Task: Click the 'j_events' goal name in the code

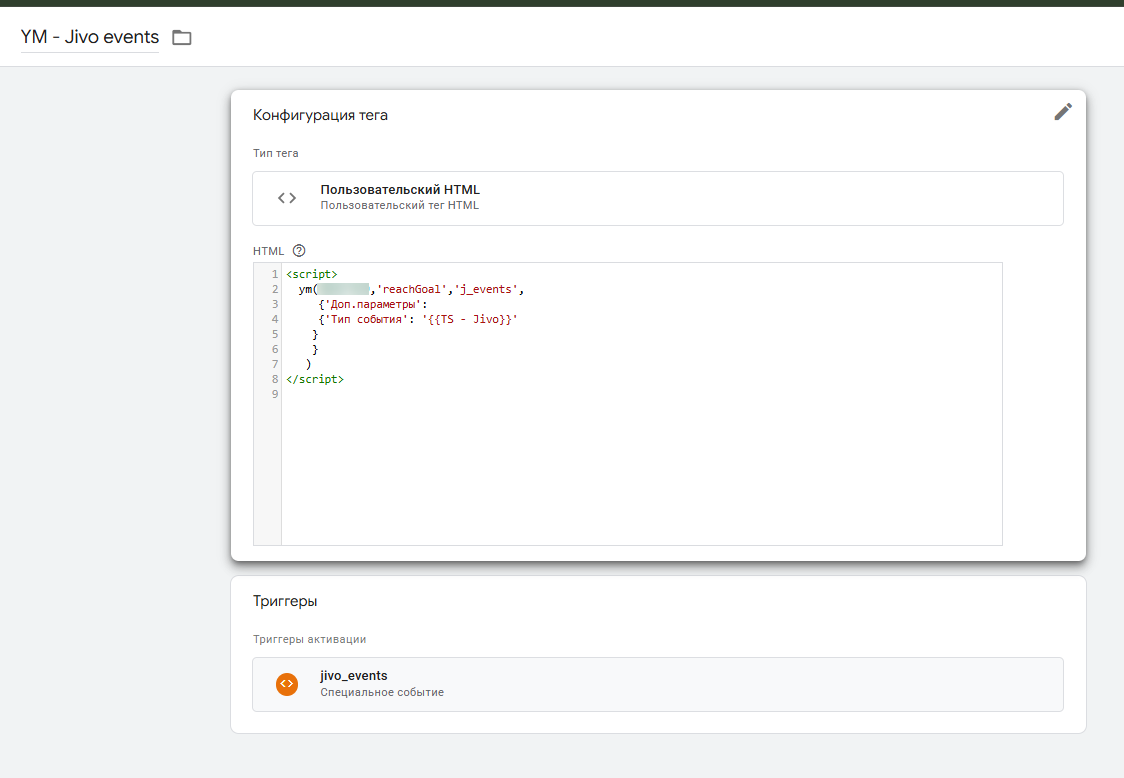Action: (x=486, y=289)
